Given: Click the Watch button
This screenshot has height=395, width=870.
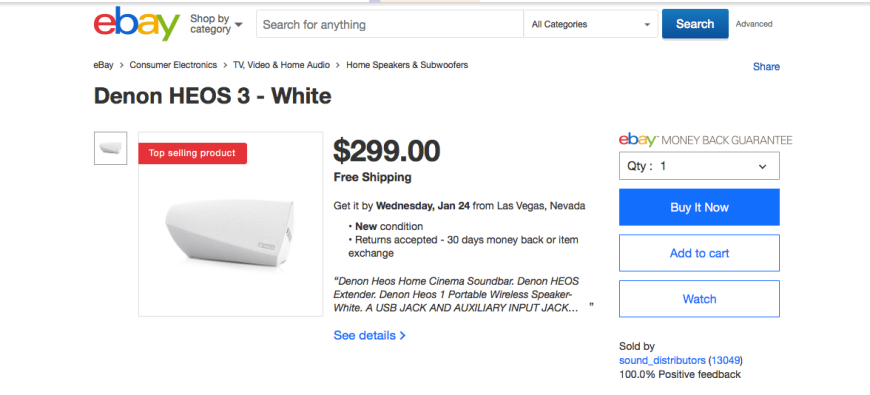Looking at the screenshot, I should tap(699, 299).
